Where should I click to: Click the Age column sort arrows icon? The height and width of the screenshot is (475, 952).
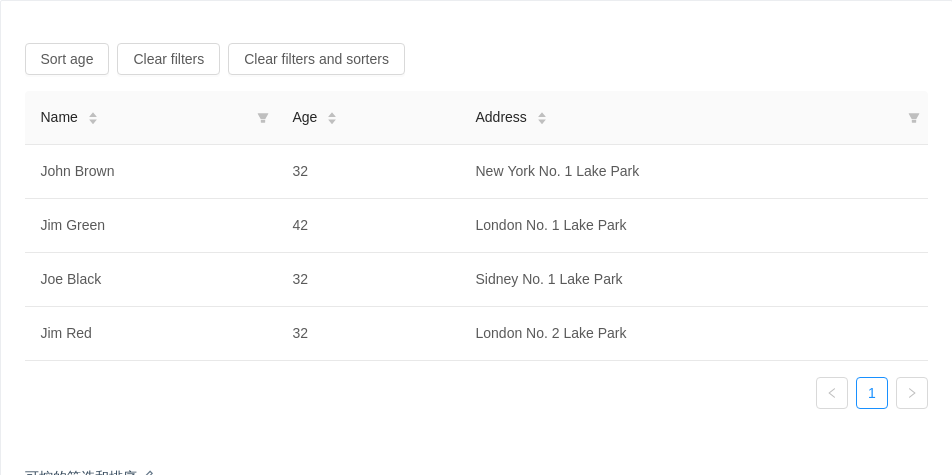pos(332,118)
